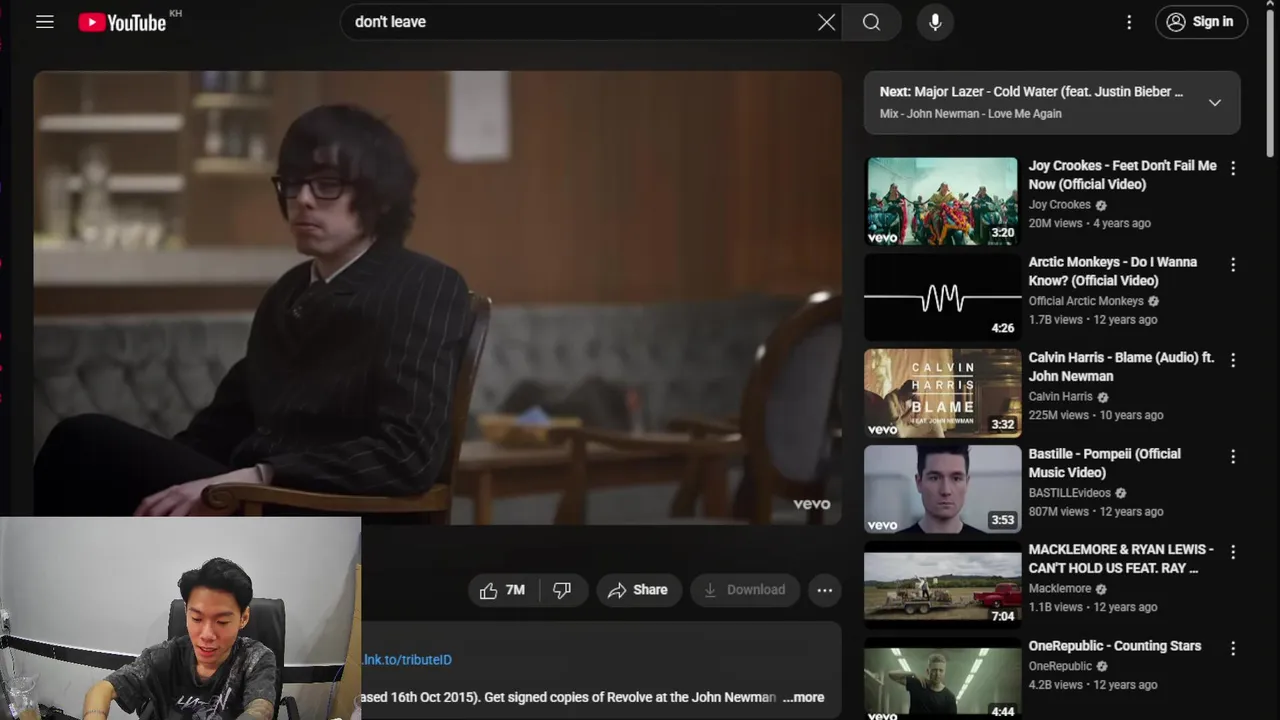The height and width of the screenshot is (720, 1280).
Task: Click title Joy Crookes - Feet Don't Fail Me Now
Action: (x=1122, y=175)
